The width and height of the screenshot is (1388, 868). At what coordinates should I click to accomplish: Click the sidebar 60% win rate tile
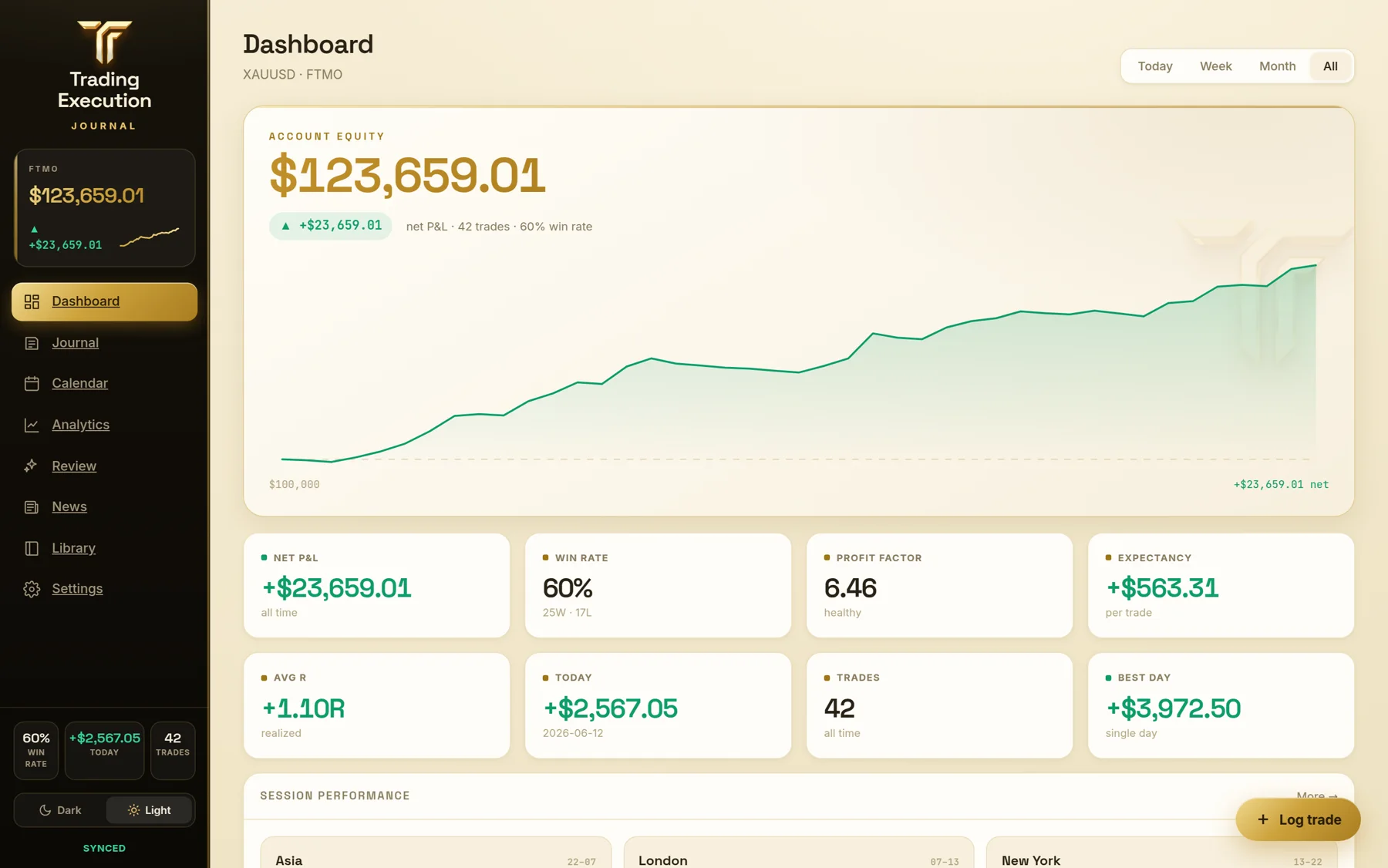click(36, 750)
